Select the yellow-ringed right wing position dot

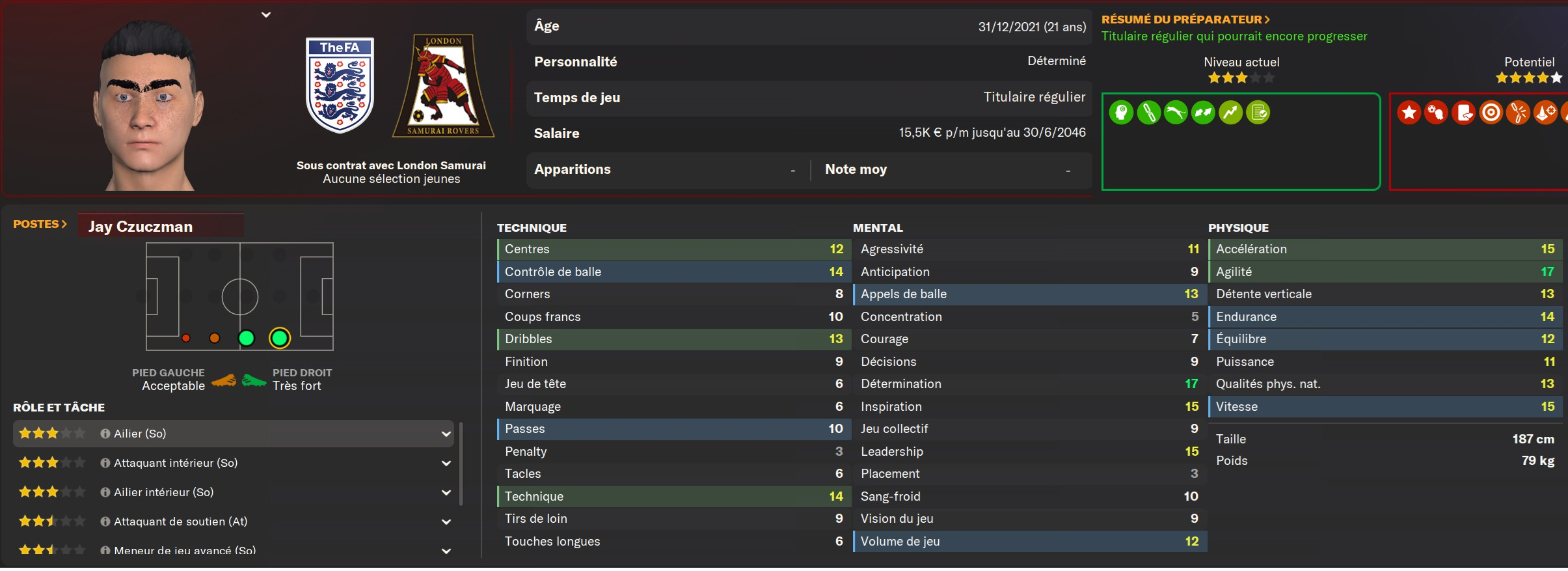point(280,338)
